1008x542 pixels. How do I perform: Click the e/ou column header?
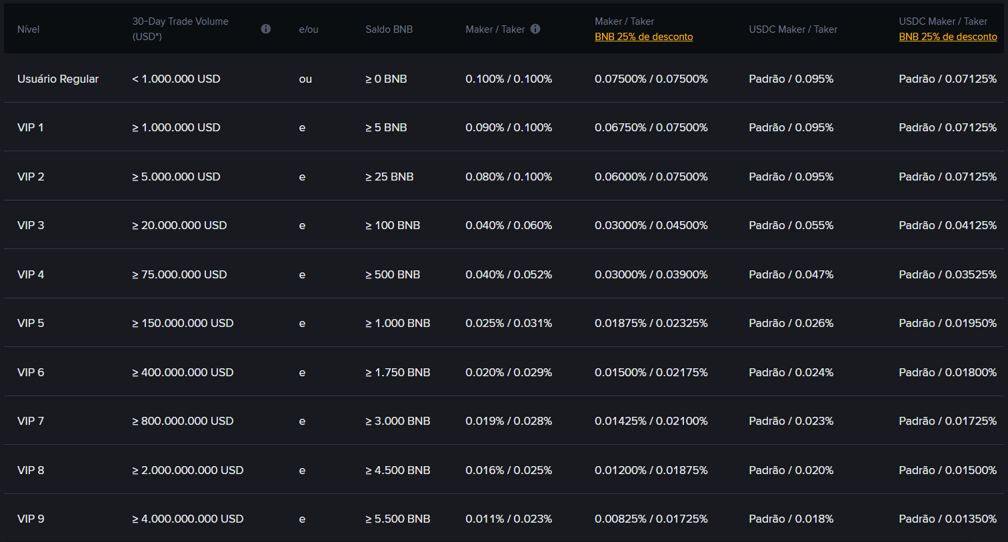coord(308,29)
